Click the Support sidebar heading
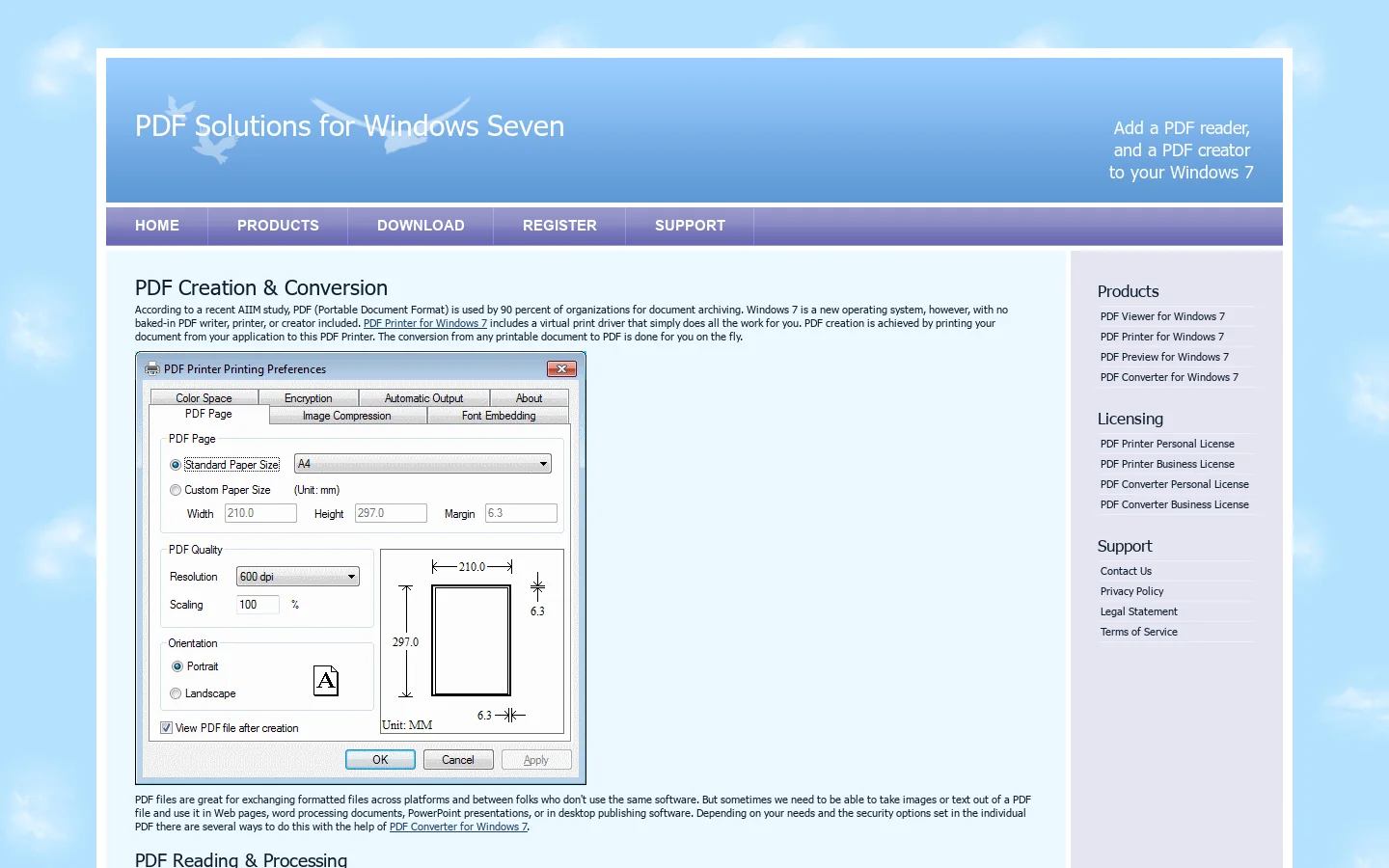 1125,546
